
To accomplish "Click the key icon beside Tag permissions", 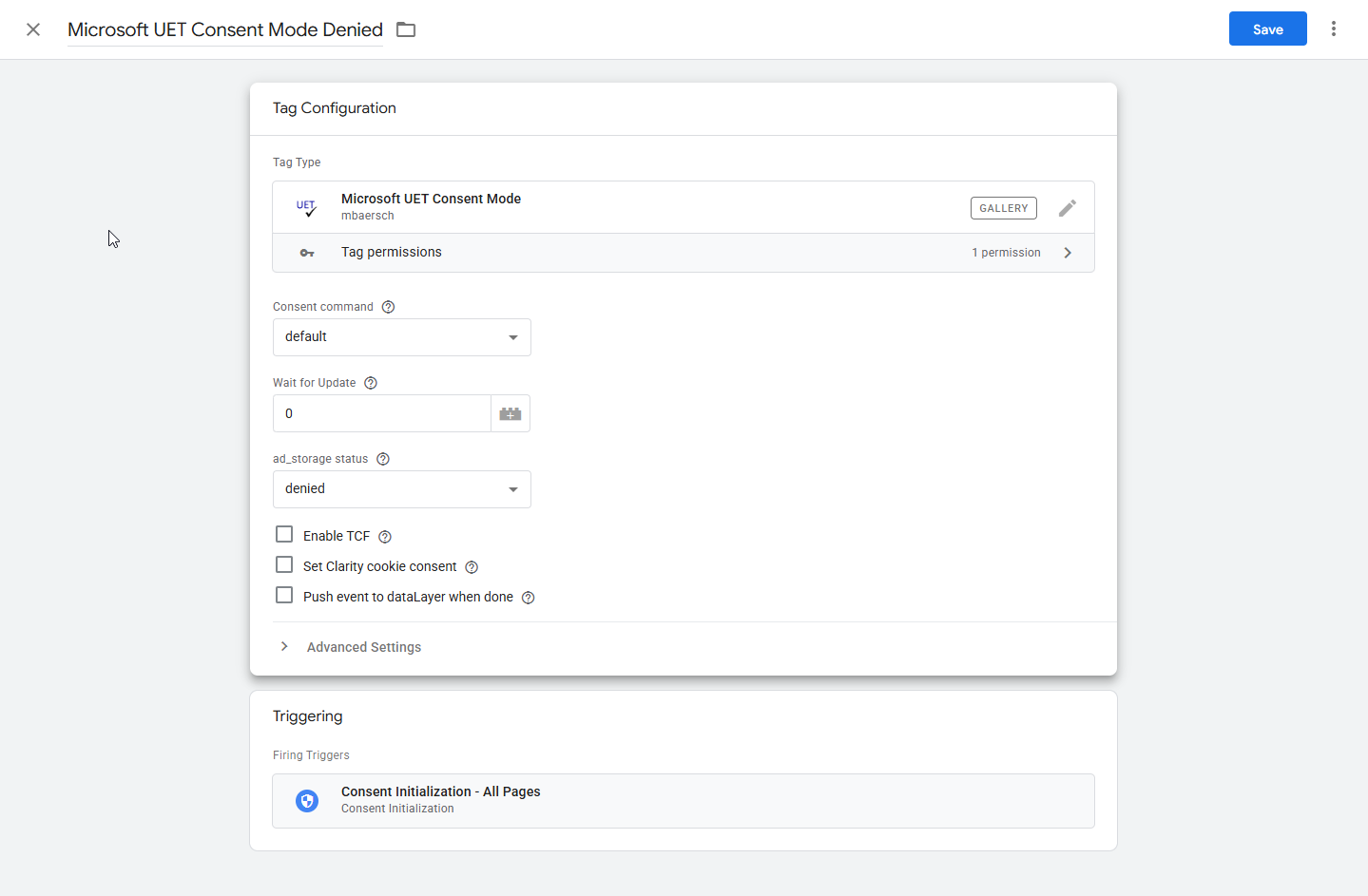I will [x=307, y=253].
